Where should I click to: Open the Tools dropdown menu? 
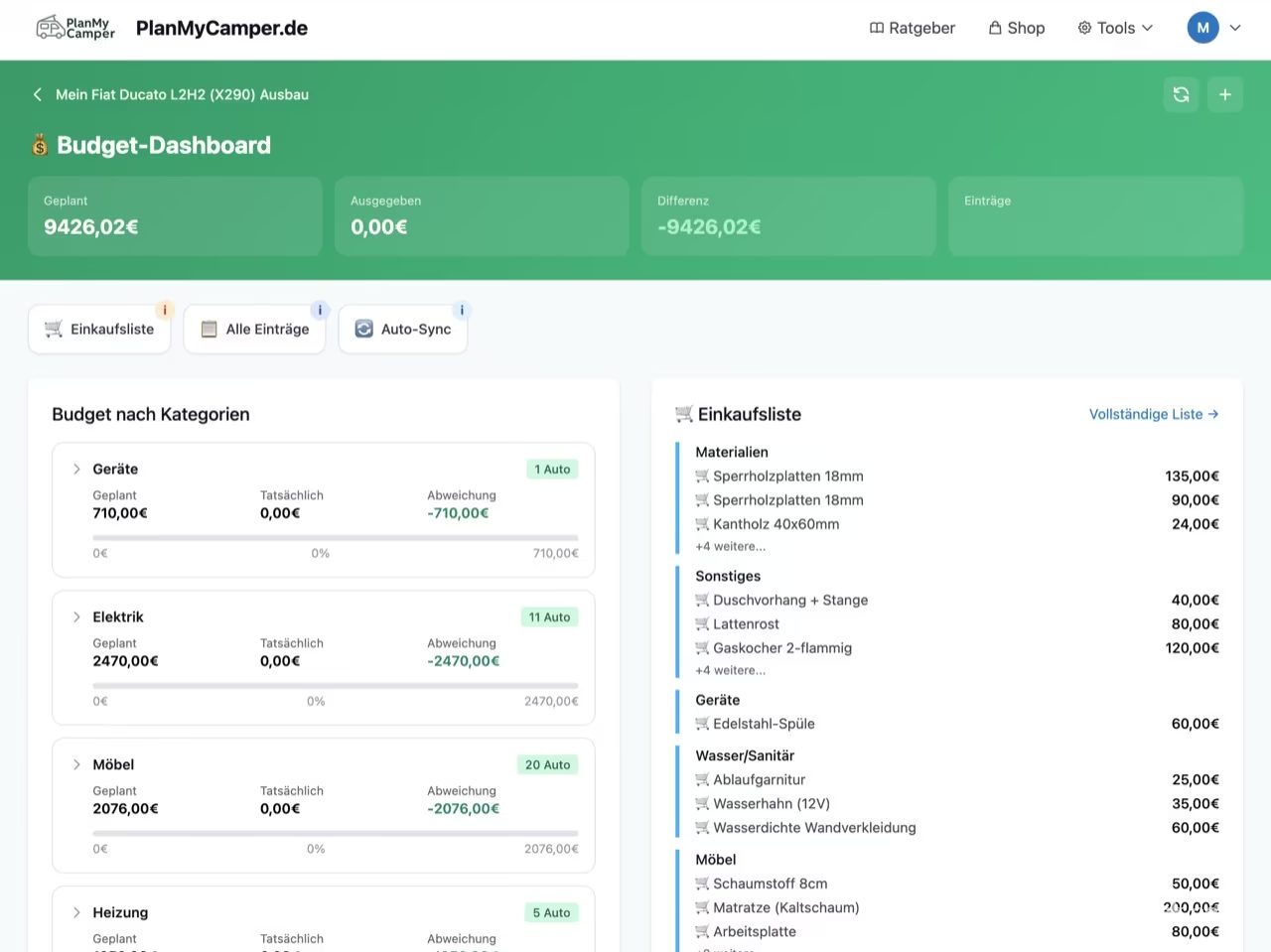[x=1115, y=28]
